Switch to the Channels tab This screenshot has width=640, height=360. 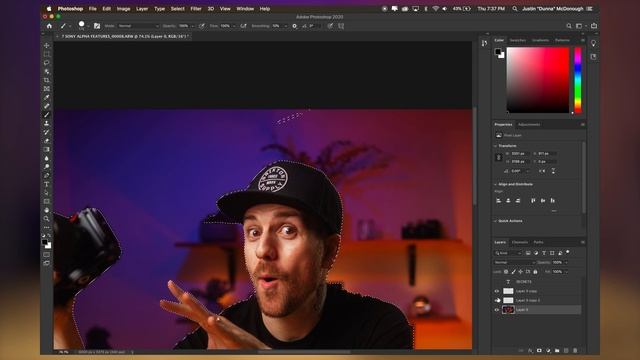tap(520, 242)
